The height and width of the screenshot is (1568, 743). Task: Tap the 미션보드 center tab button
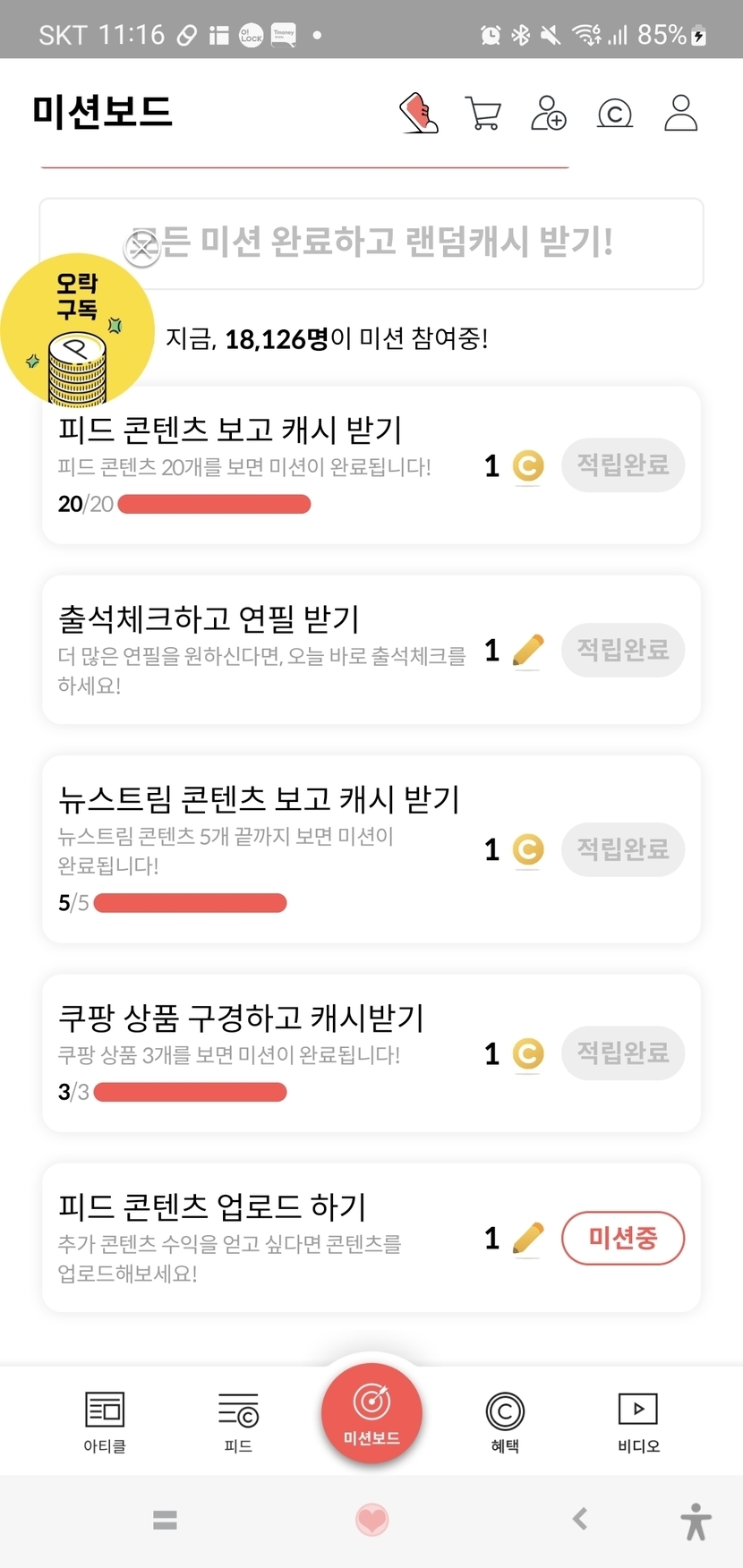pyautogui.click(x=371, y=1413)
